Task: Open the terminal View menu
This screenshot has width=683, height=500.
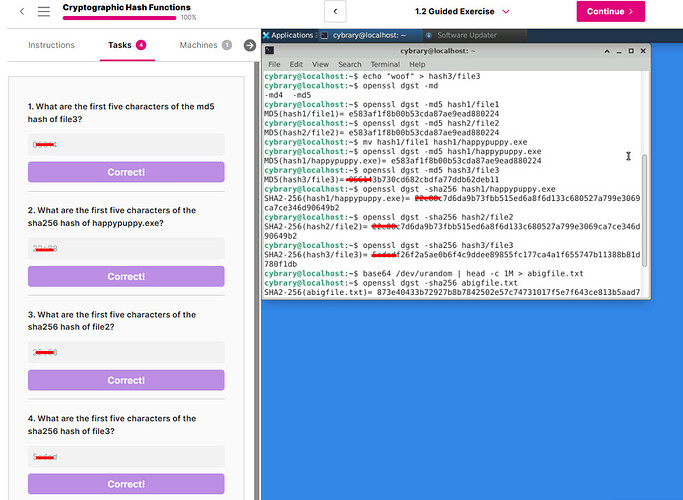Action: coord(321,64)
